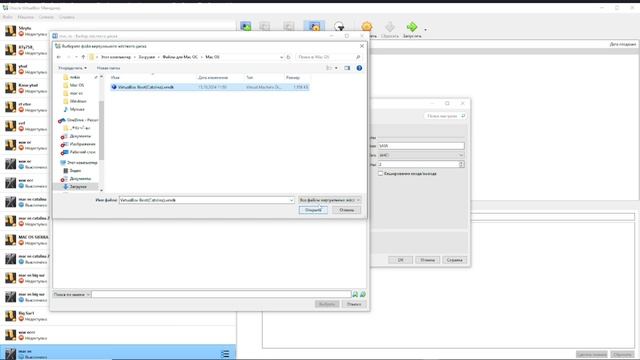
Task: Click the Открыть button
Action: point(313,210)
